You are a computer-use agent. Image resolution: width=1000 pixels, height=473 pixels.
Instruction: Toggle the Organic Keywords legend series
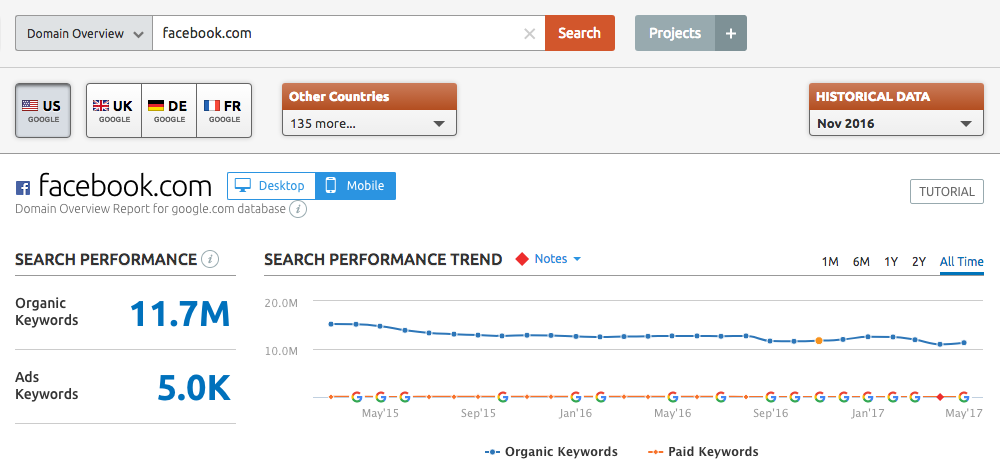[551, 452]
